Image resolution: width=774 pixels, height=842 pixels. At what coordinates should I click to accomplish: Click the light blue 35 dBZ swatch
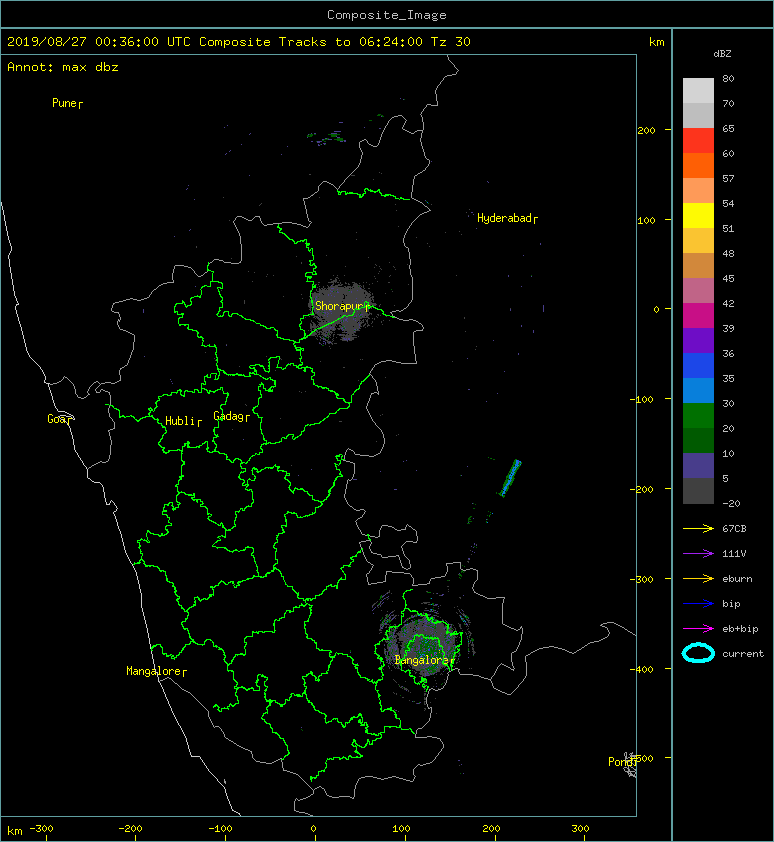point(698,390)
